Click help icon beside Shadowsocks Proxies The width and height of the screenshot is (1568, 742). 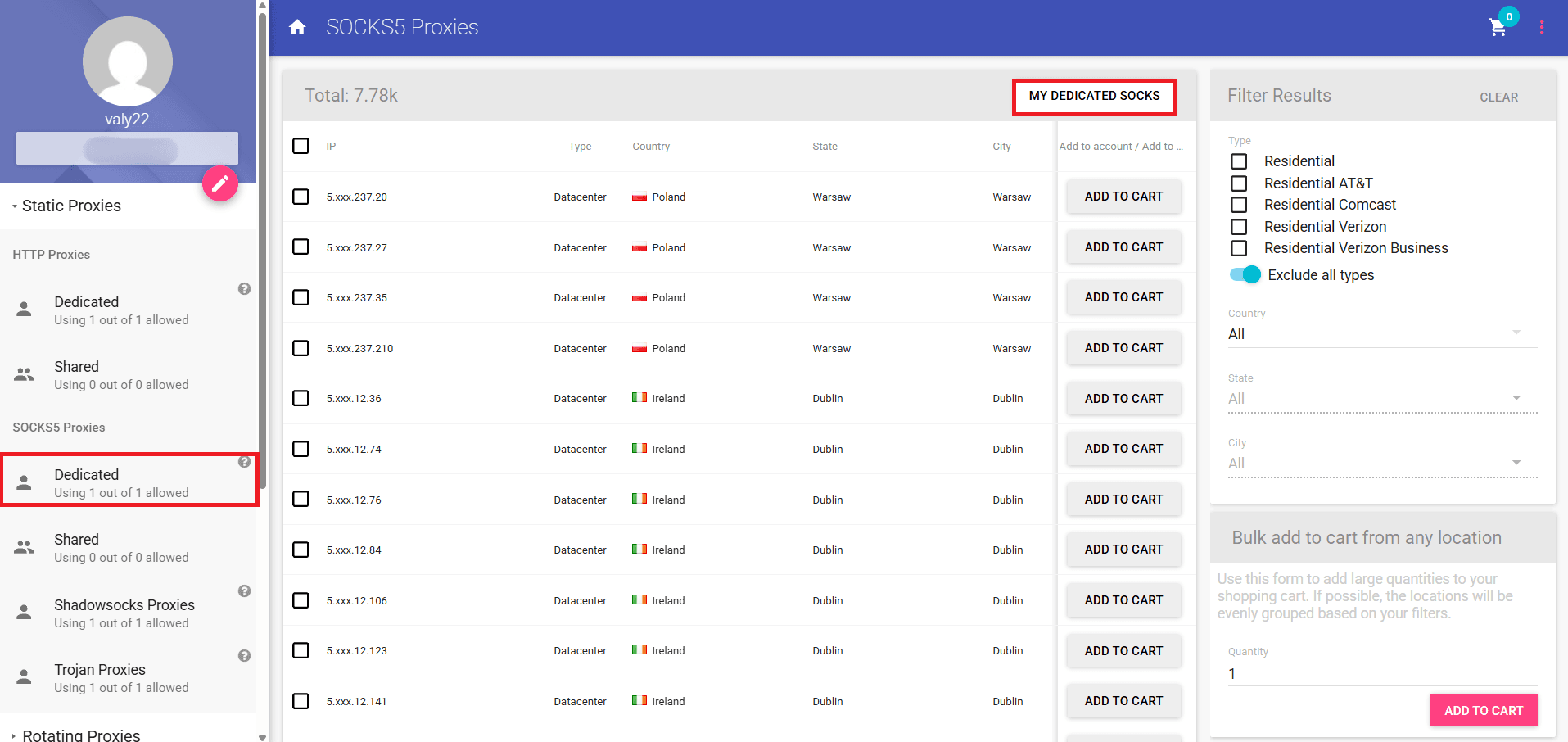click(244, 591)
